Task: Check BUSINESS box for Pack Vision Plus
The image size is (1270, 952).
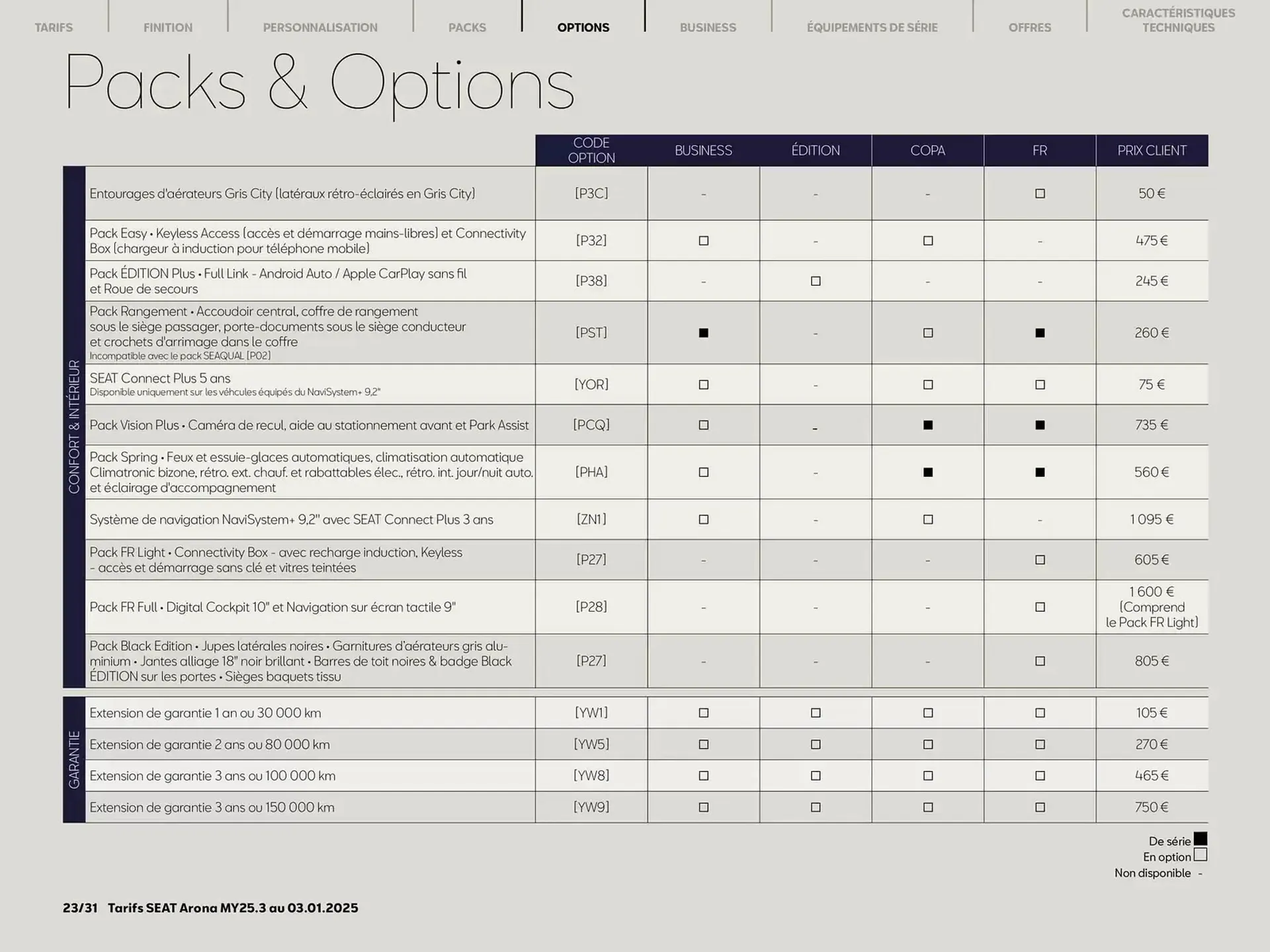Action: coord(704,425)
